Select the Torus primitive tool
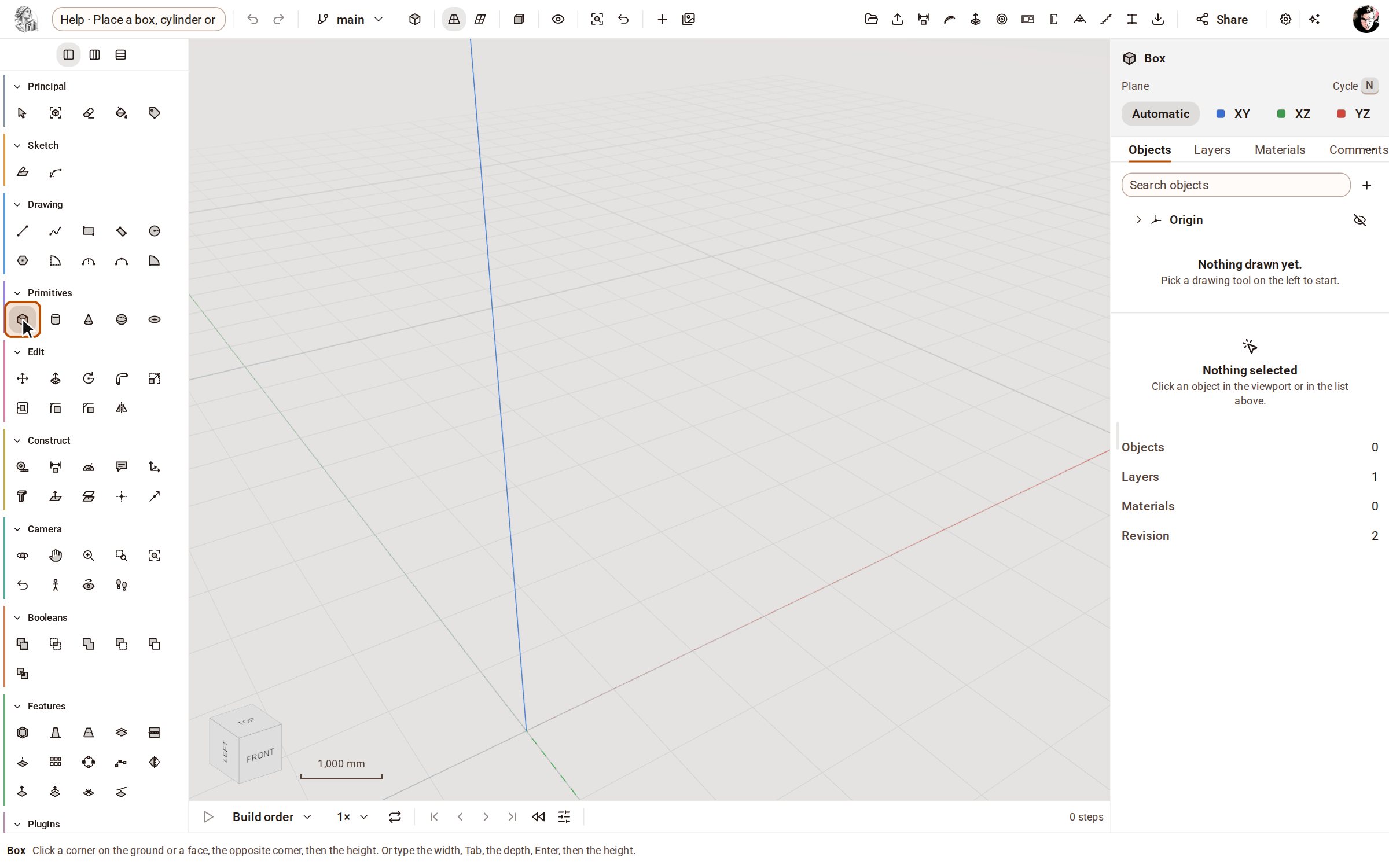Viewport: 1389px width, 868px height. point(155,319)
